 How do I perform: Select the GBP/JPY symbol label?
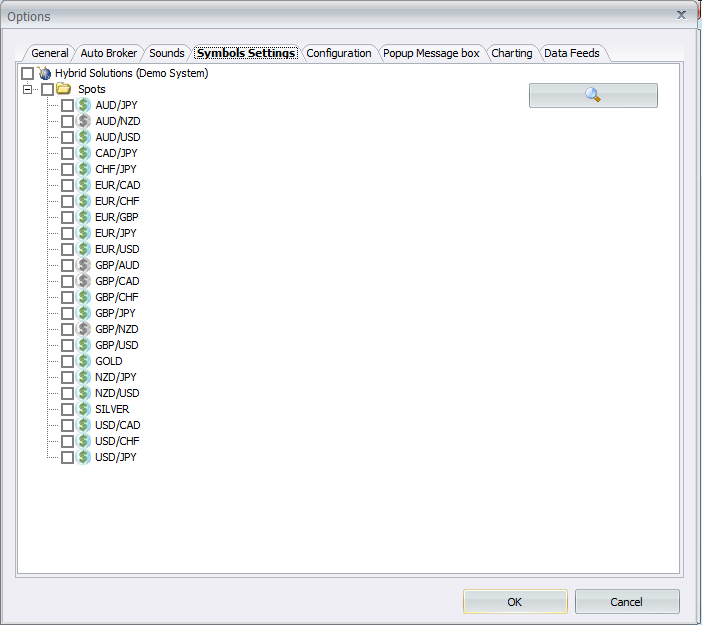tap(116, 313)
